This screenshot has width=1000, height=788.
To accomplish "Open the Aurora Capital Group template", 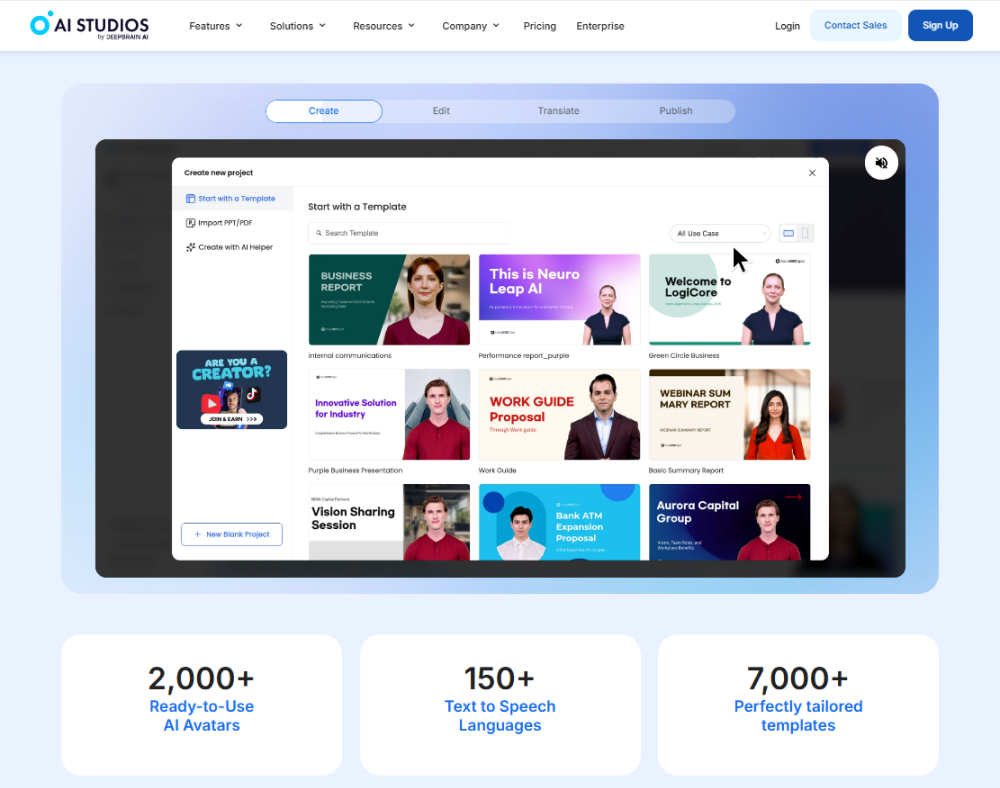I will (x=730, y=522).
